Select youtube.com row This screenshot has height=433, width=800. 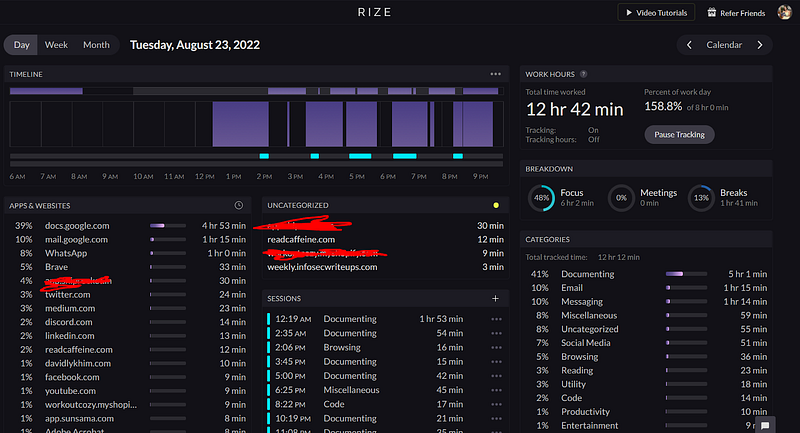tap(128, 391)
